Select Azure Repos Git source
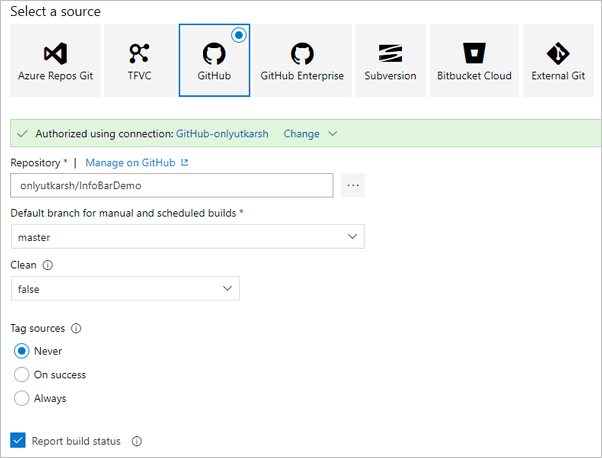This screenshot has width=602, height=458. point(55,61)
